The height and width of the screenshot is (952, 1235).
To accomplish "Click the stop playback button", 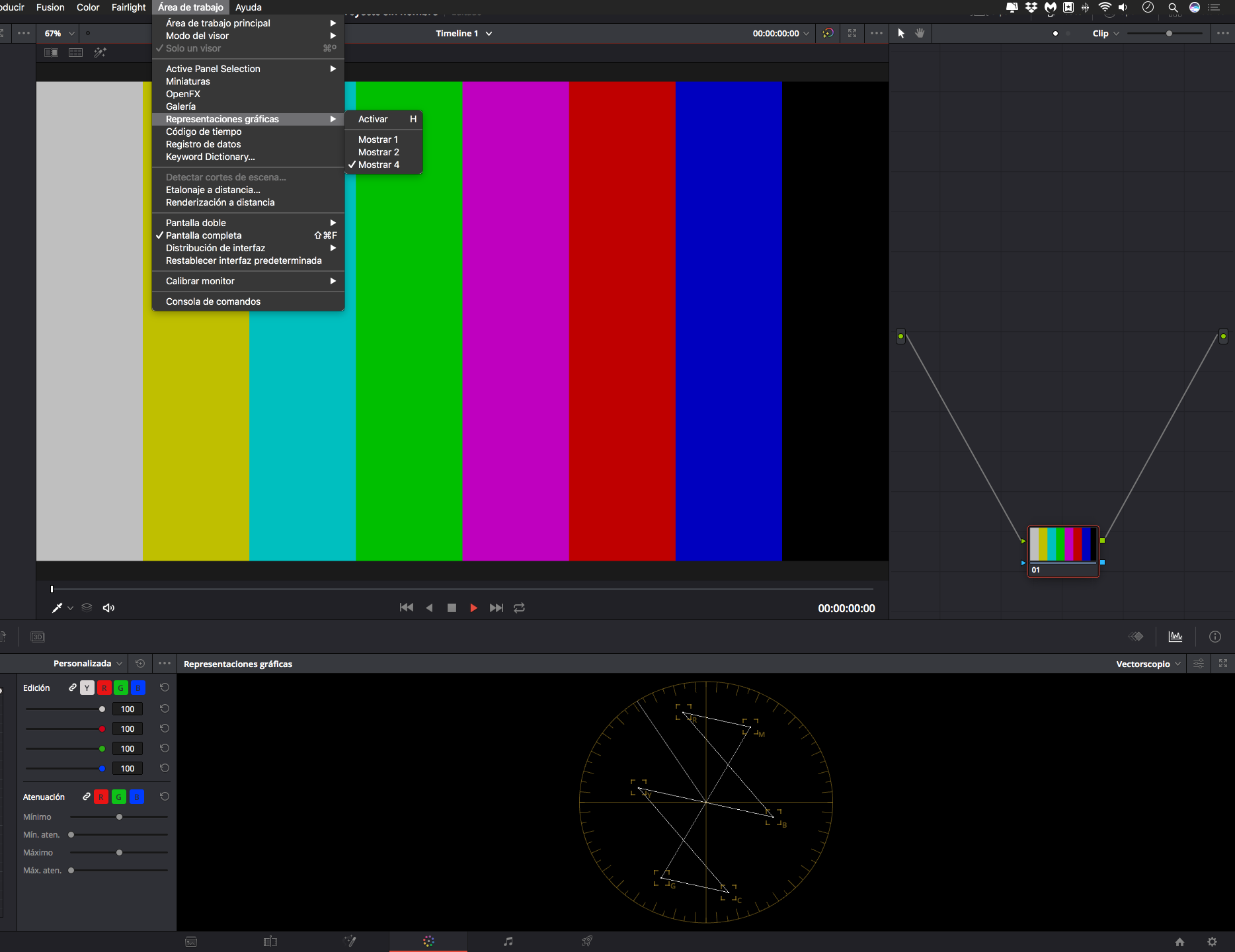I will tap(452, 608).
